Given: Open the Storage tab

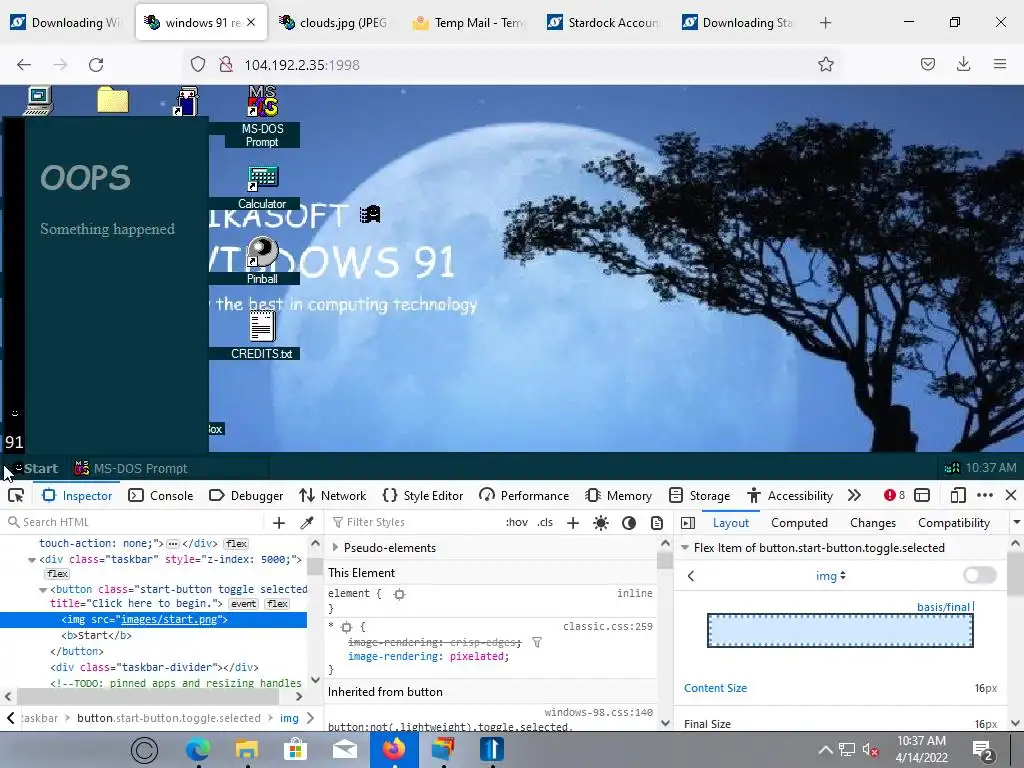Looking at the screenshot, I should pyautogui.click(x=699, y=496).
